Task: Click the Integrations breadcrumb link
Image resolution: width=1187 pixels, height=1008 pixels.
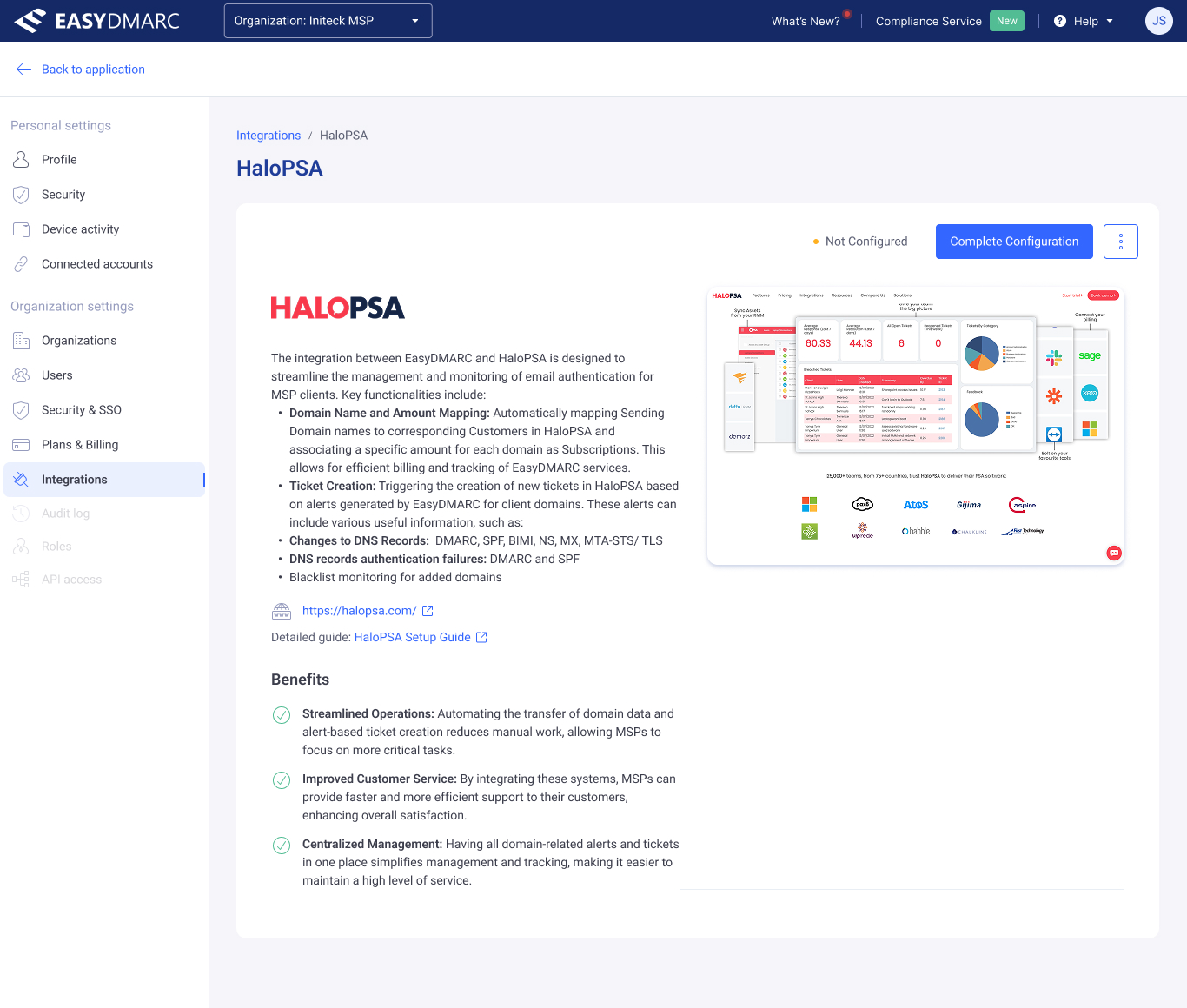Action: tap(269, 136)
